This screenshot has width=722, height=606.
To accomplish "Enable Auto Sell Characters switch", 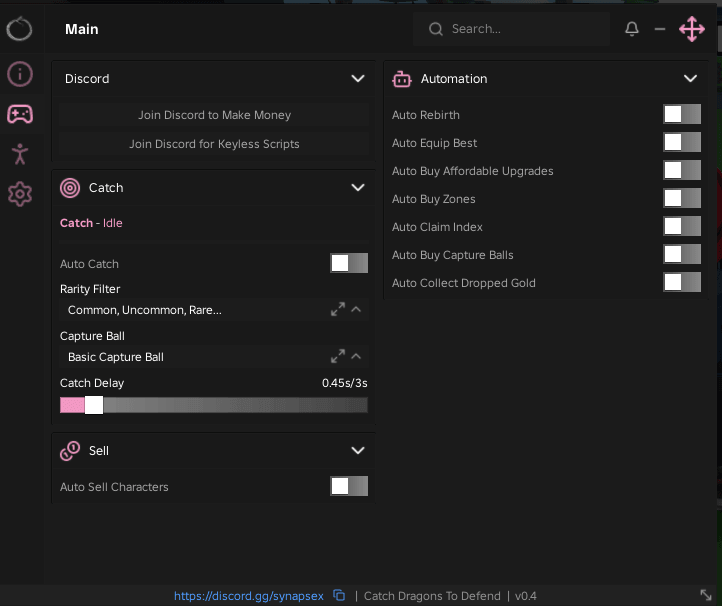I will point(349,486).
